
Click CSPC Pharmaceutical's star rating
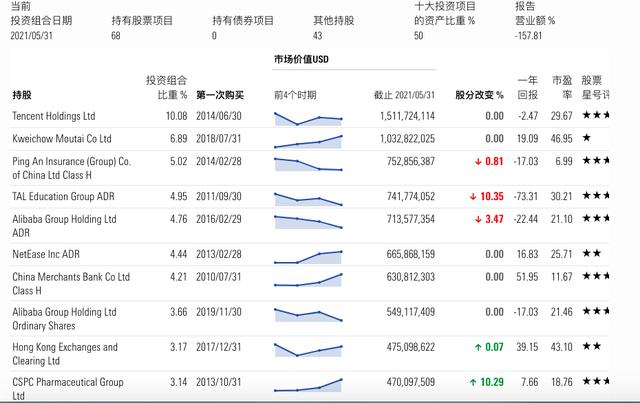pyautogui.click(x=596, y=382)
